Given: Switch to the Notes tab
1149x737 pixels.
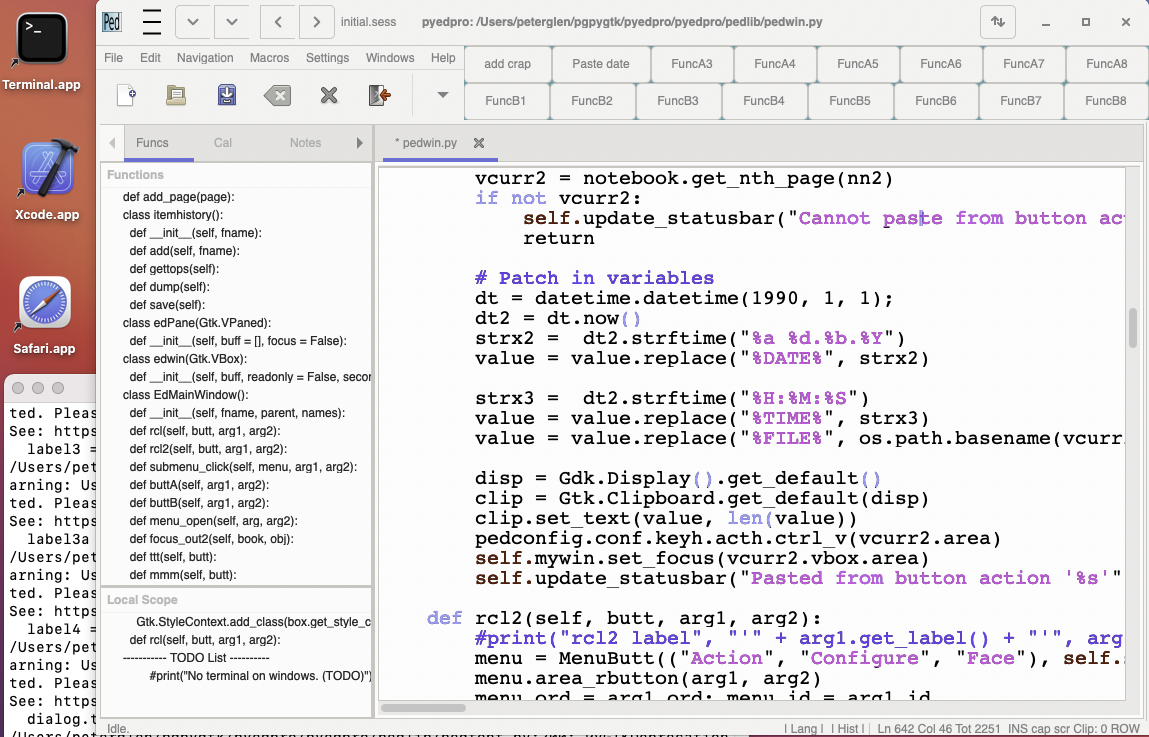Looking at the screenshot, I should pos(305,143).
